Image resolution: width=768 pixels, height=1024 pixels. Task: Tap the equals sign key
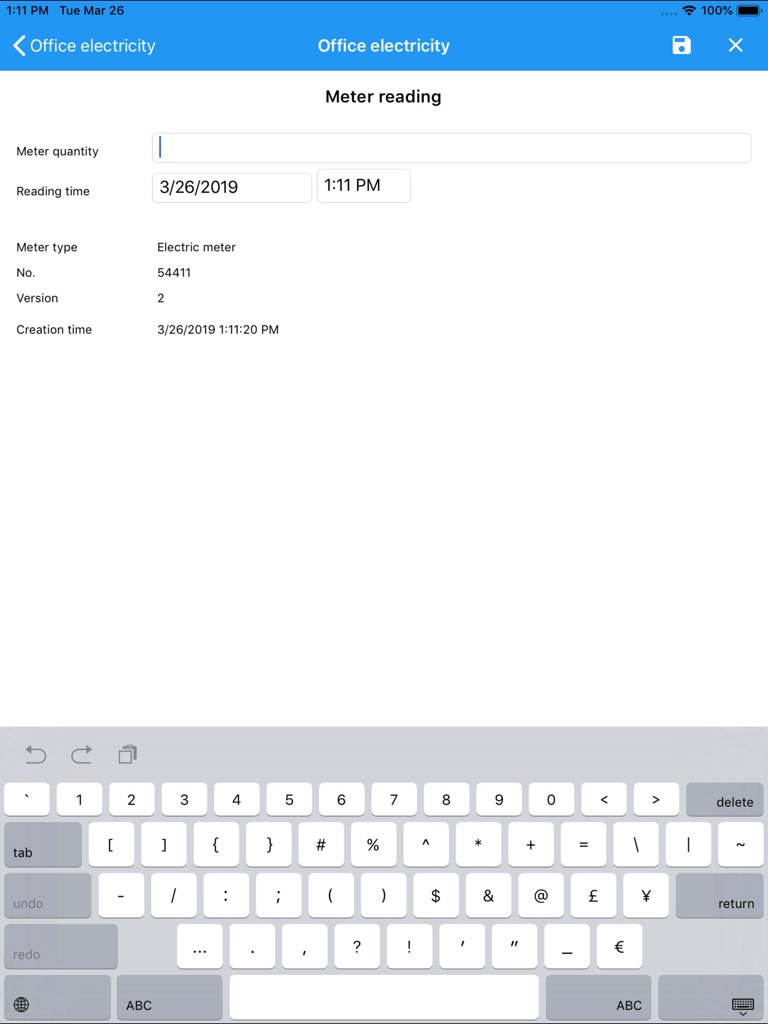coord(583,844)
